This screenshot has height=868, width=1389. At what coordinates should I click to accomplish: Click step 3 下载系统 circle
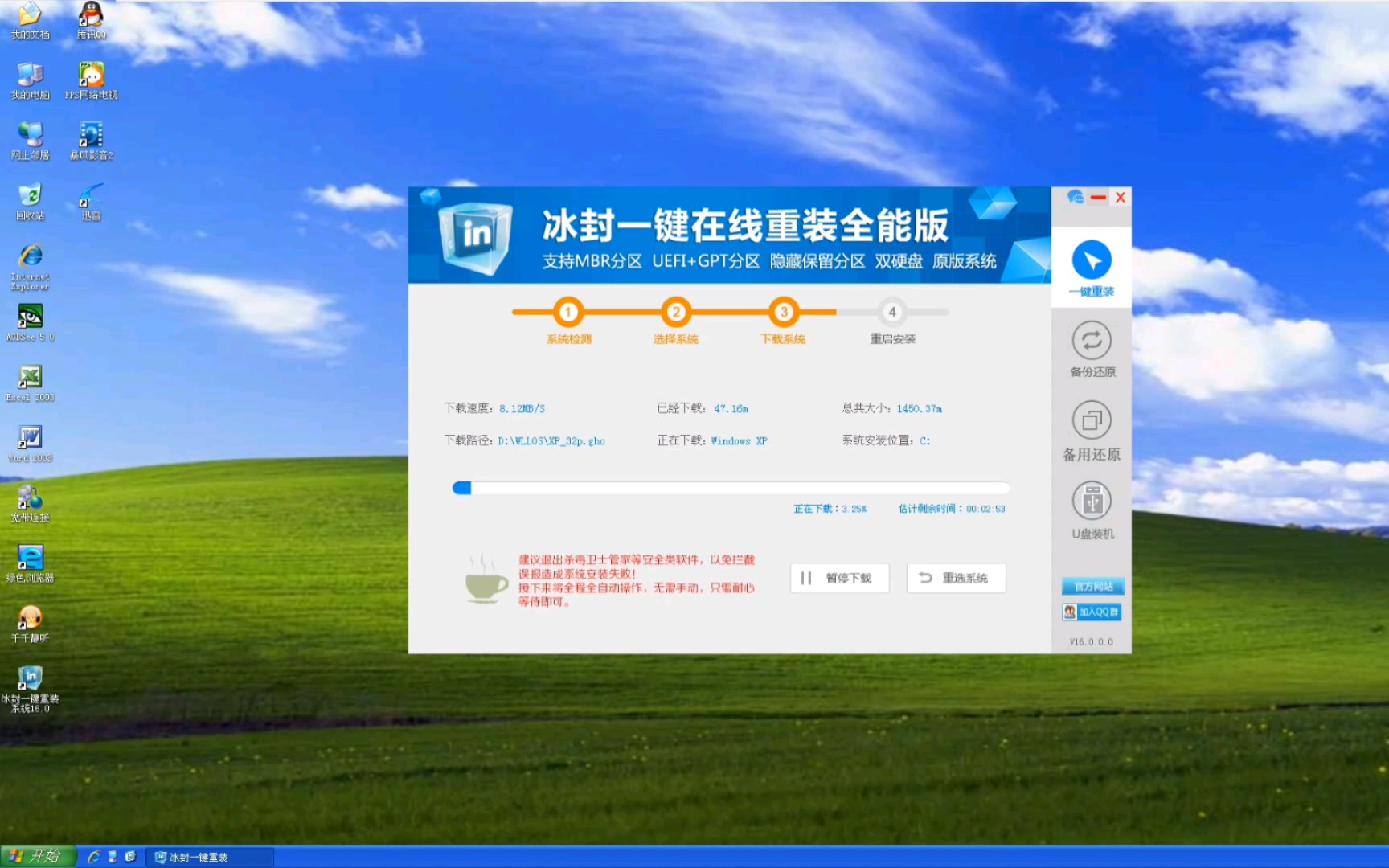point(783,312)
